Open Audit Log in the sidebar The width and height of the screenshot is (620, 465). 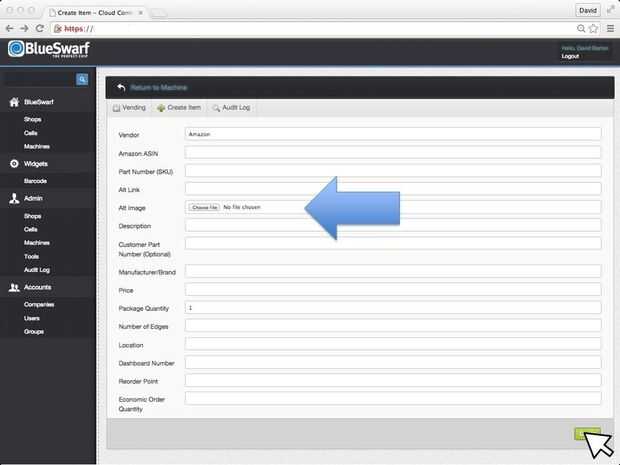pos(37,270)
